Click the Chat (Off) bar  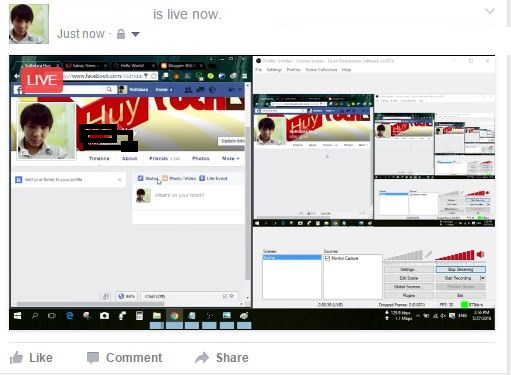click(x=189, y=296)
